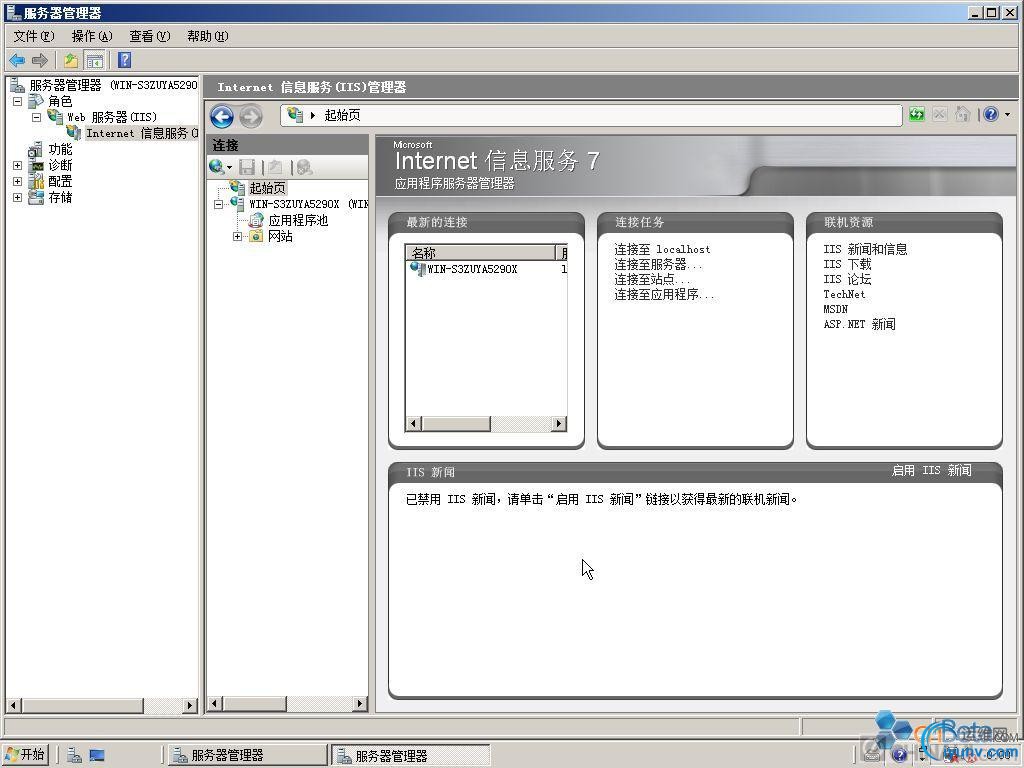
Task: Select 起始页 in connections tree
Action: (267, 188)
